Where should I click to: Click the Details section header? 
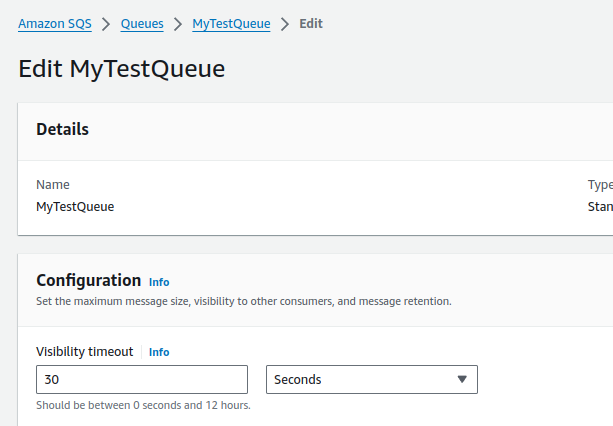[x=62, y=129]
